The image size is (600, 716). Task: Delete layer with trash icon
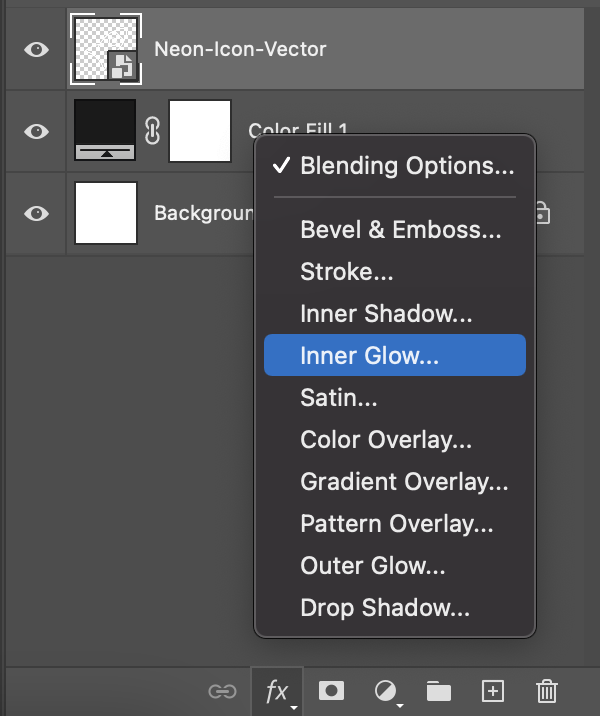547,691
